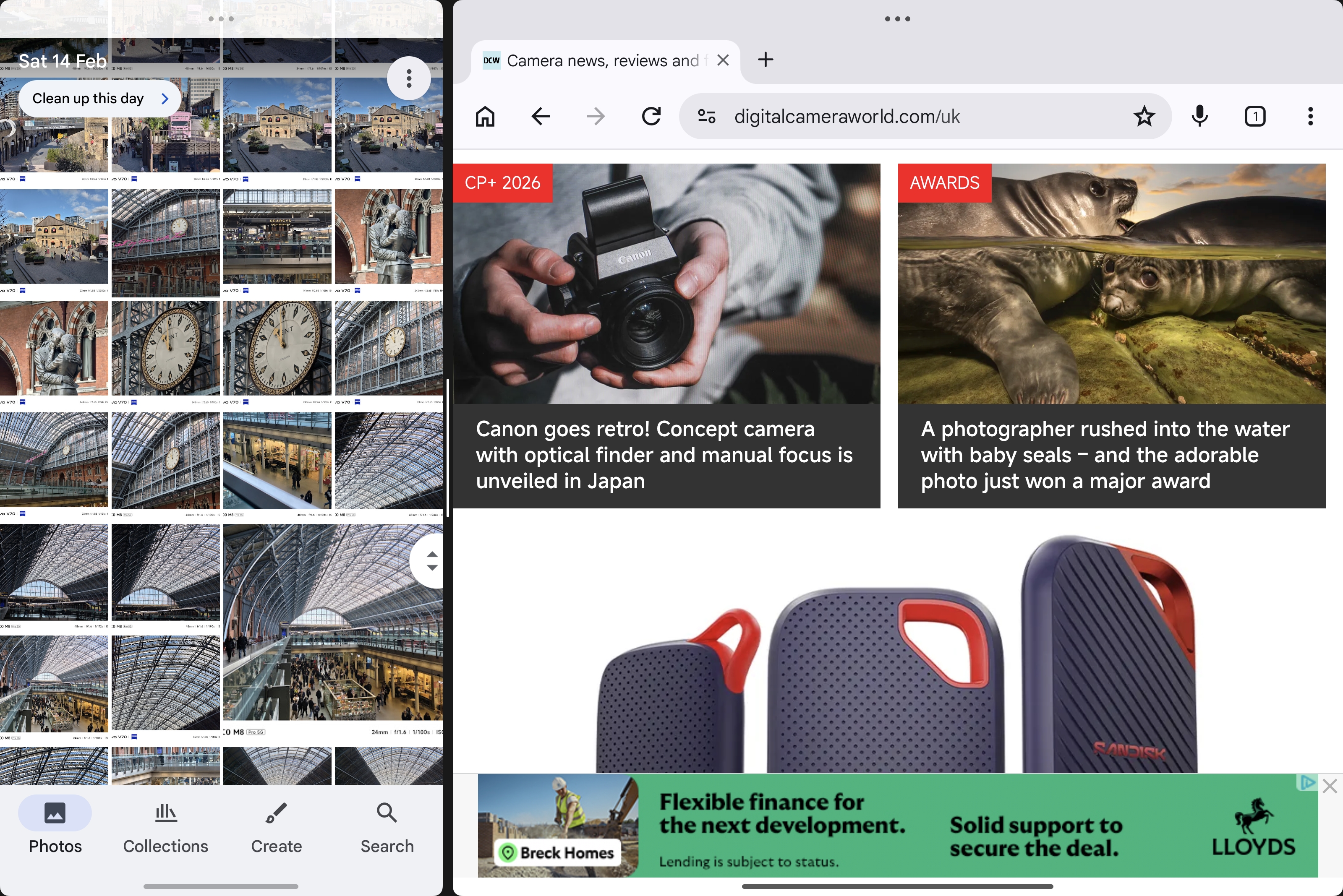This screenshot has height=896, width=1343.
Task: Reload the Digital Camera World page
Action: click(x=651, y=116)
